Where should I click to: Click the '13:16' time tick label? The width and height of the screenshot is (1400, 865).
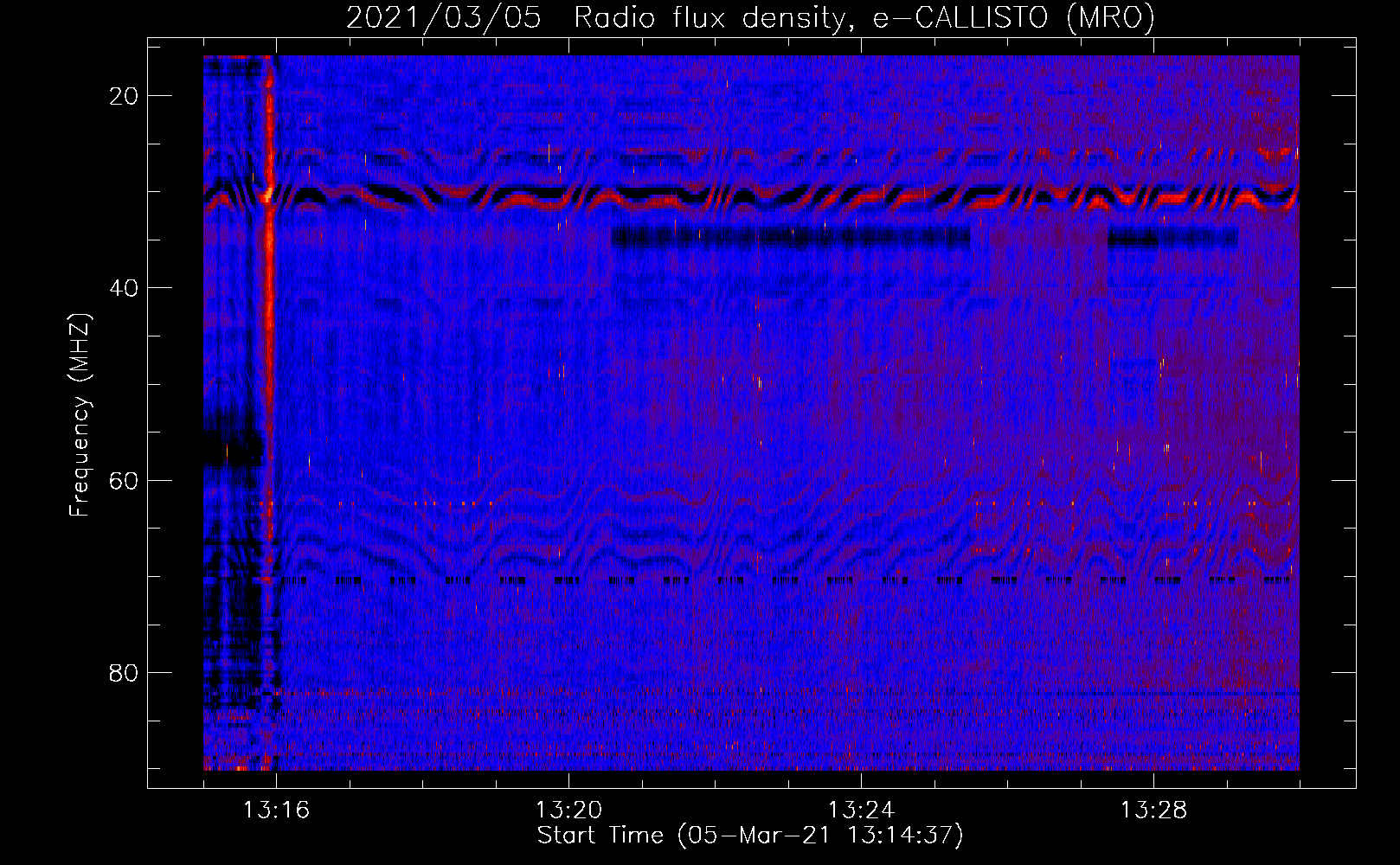276,811
